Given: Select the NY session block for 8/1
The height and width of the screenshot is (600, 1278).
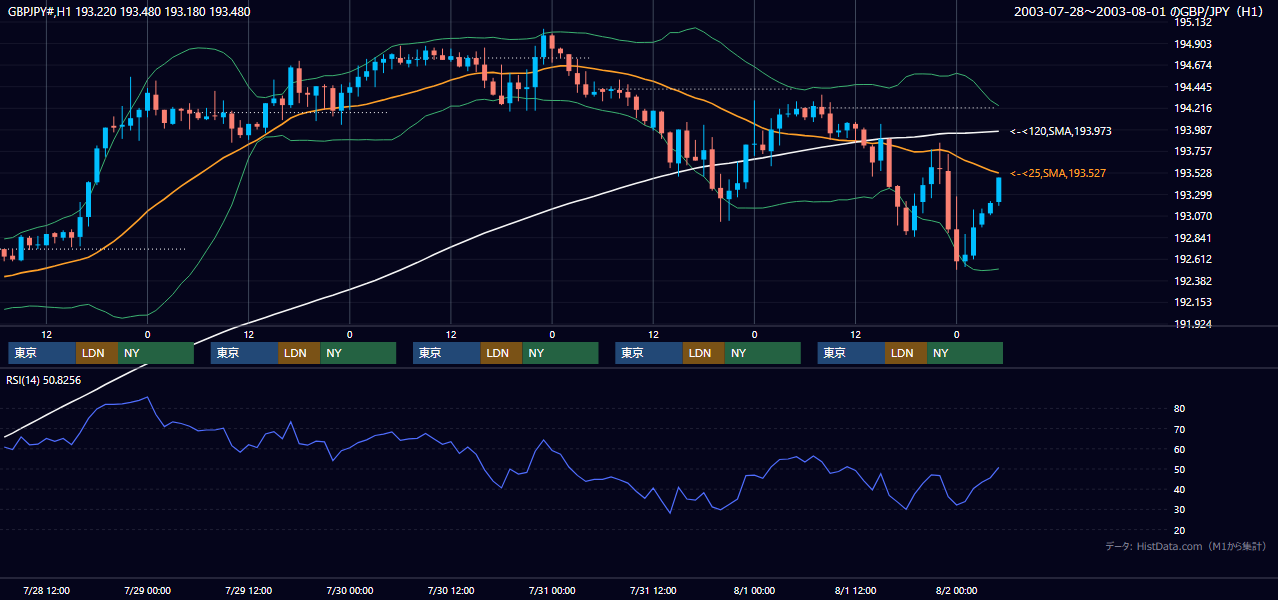Looking at the screenshot, I should (965, 353).
